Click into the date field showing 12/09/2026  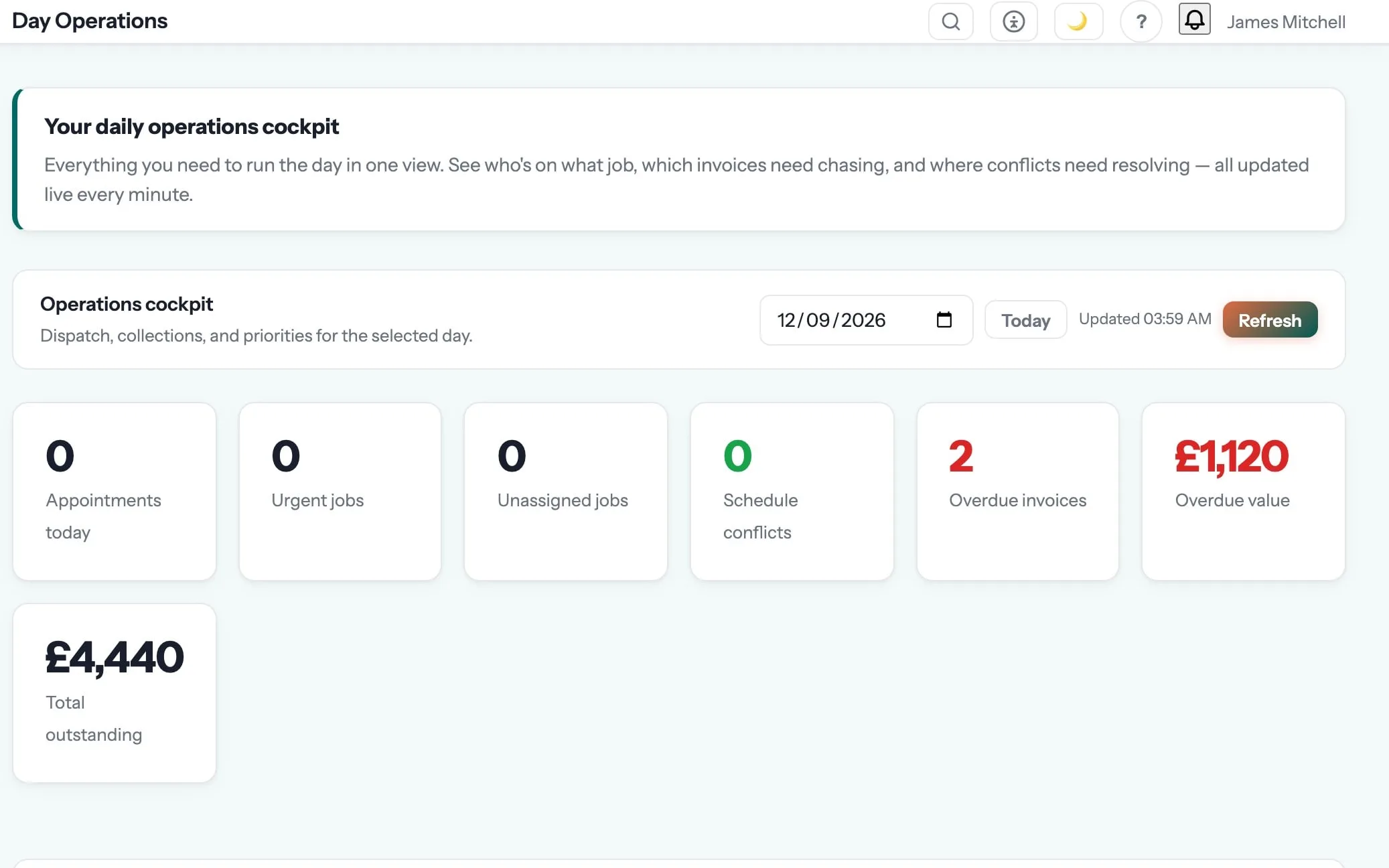tap(866, 320)
